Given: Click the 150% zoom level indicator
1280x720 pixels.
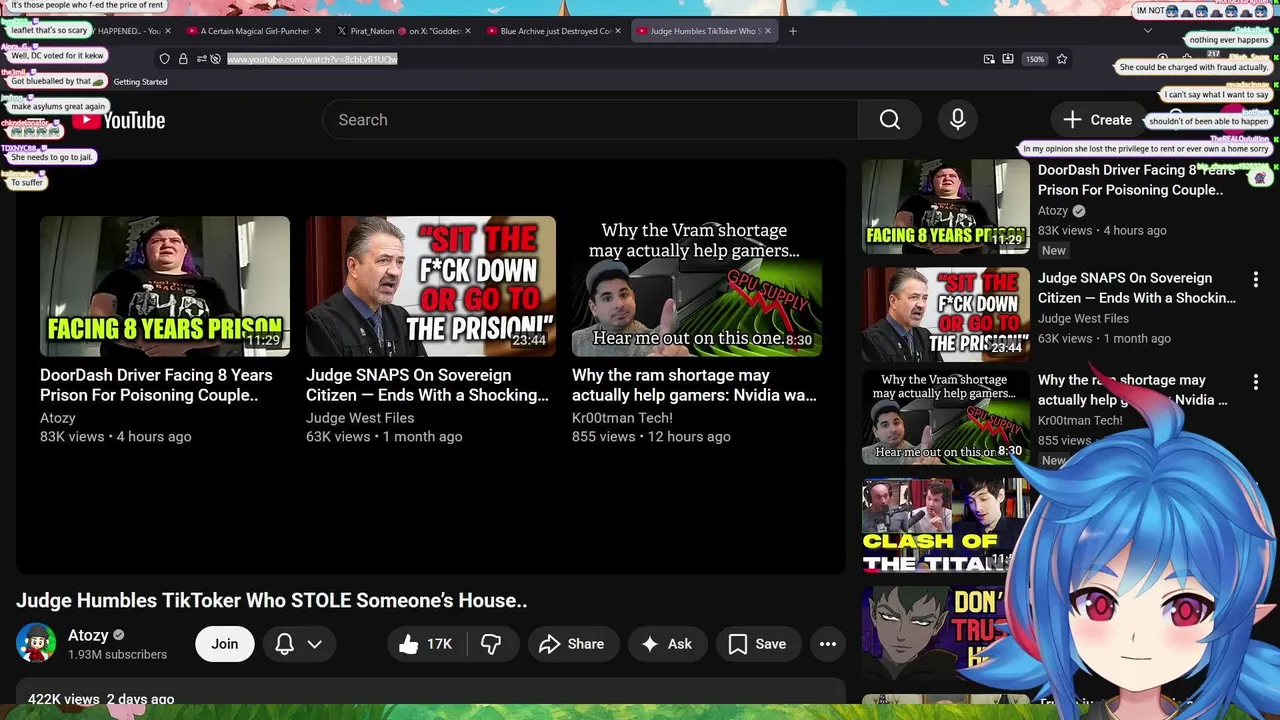Looking at the screenshot, I should point(1035,59).
